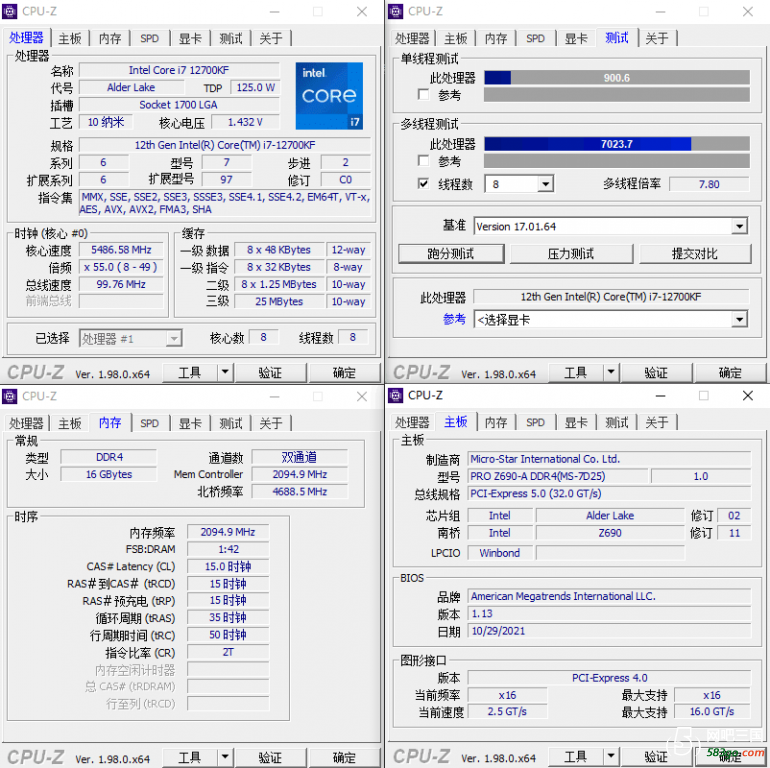Click the 压力测试 stress test button
Viewport: 770px width, 768px height.
click(571, 254)
